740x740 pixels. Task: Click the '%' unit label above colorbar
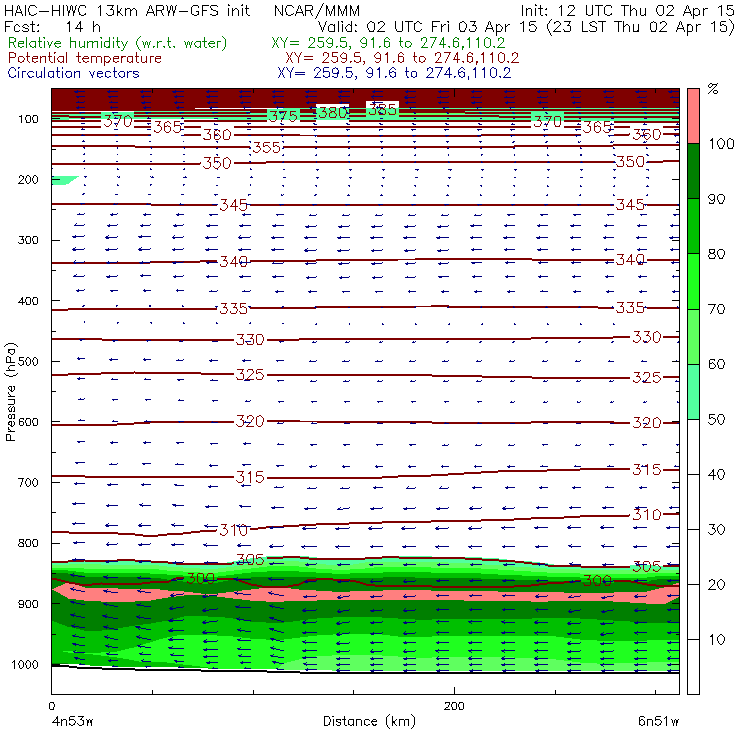point(713,89)
